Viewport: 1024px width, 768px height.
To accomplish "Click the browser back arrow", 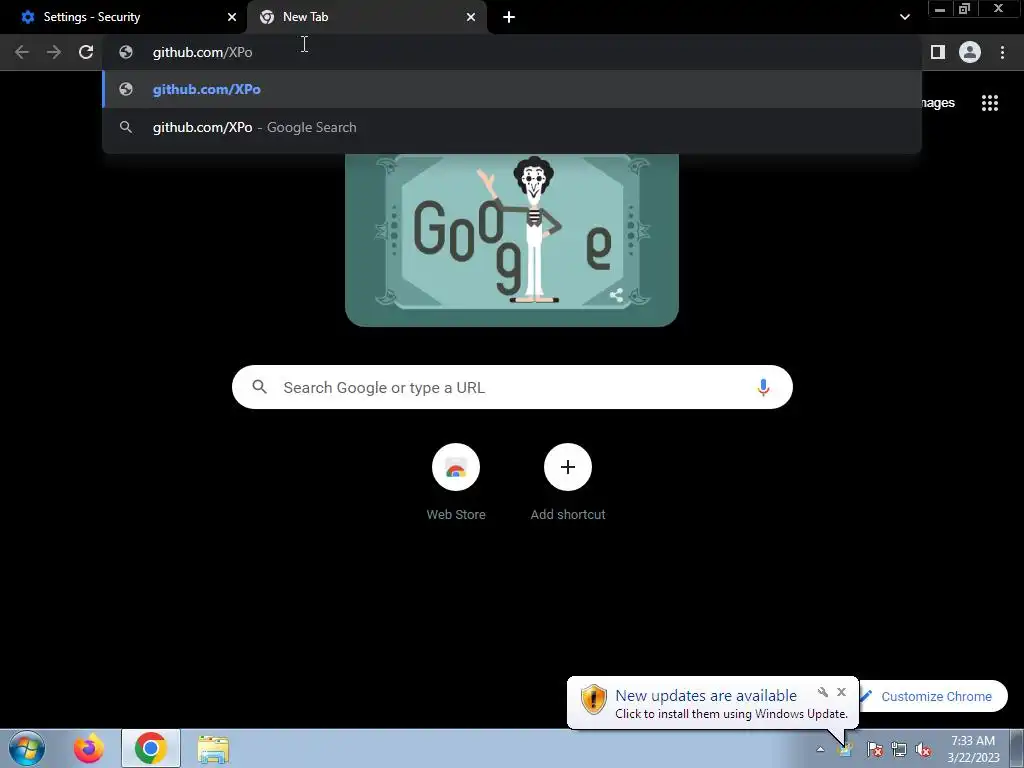I will coord(22,52).
